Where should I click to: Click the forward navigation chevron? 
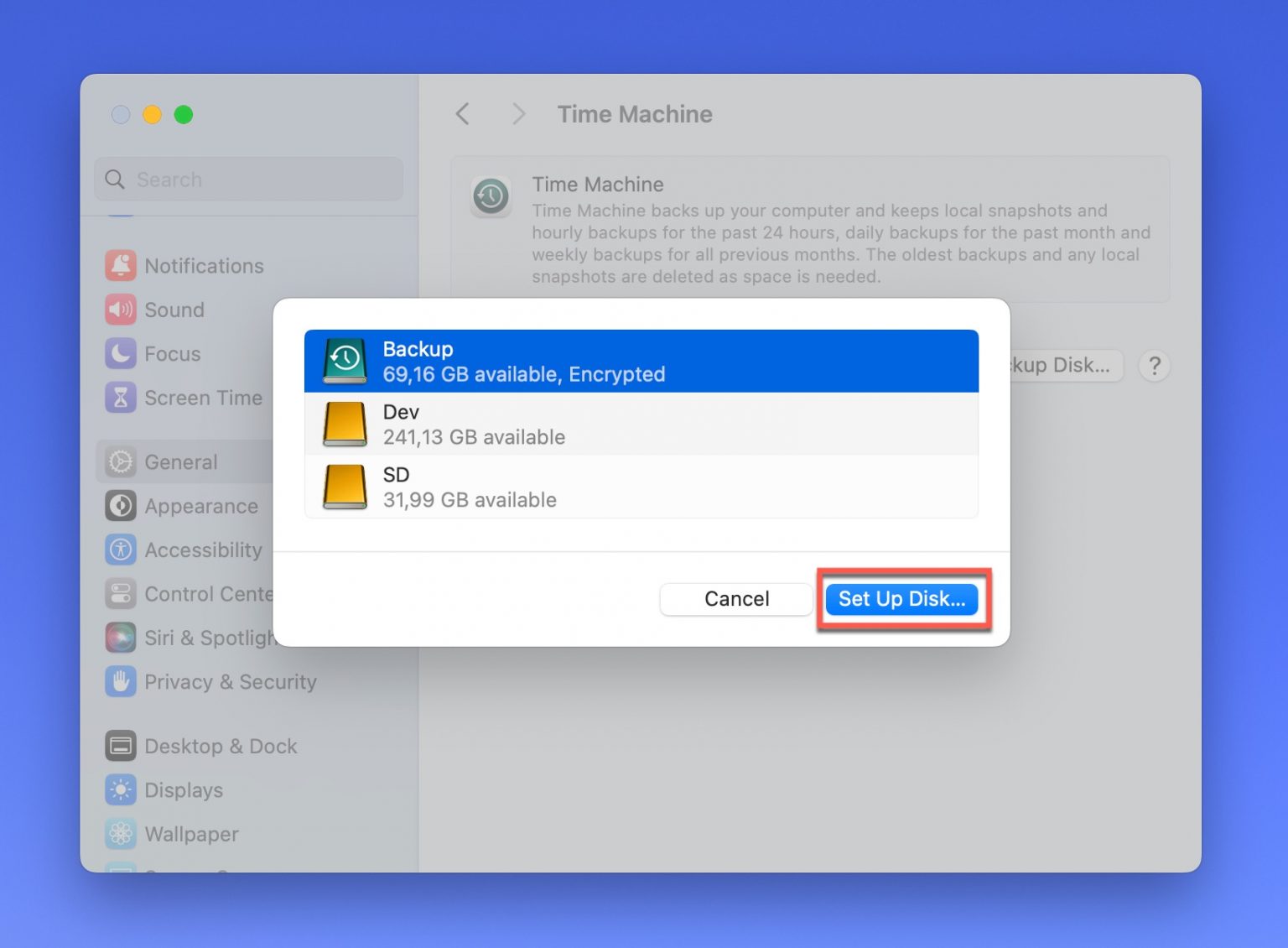coord(518,113)
